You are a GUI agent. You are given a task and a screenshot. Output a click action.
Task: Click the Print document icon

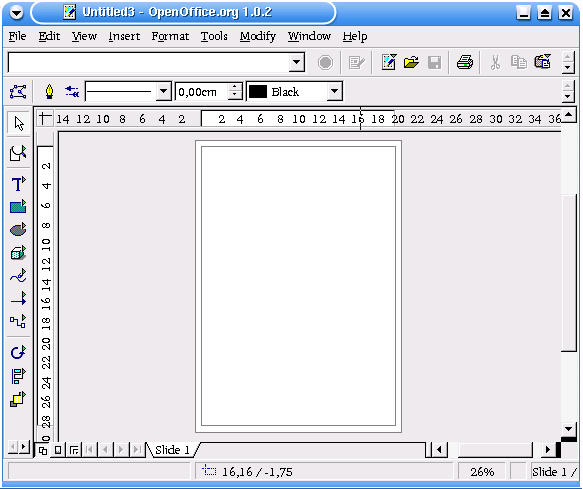coord(465,62)
